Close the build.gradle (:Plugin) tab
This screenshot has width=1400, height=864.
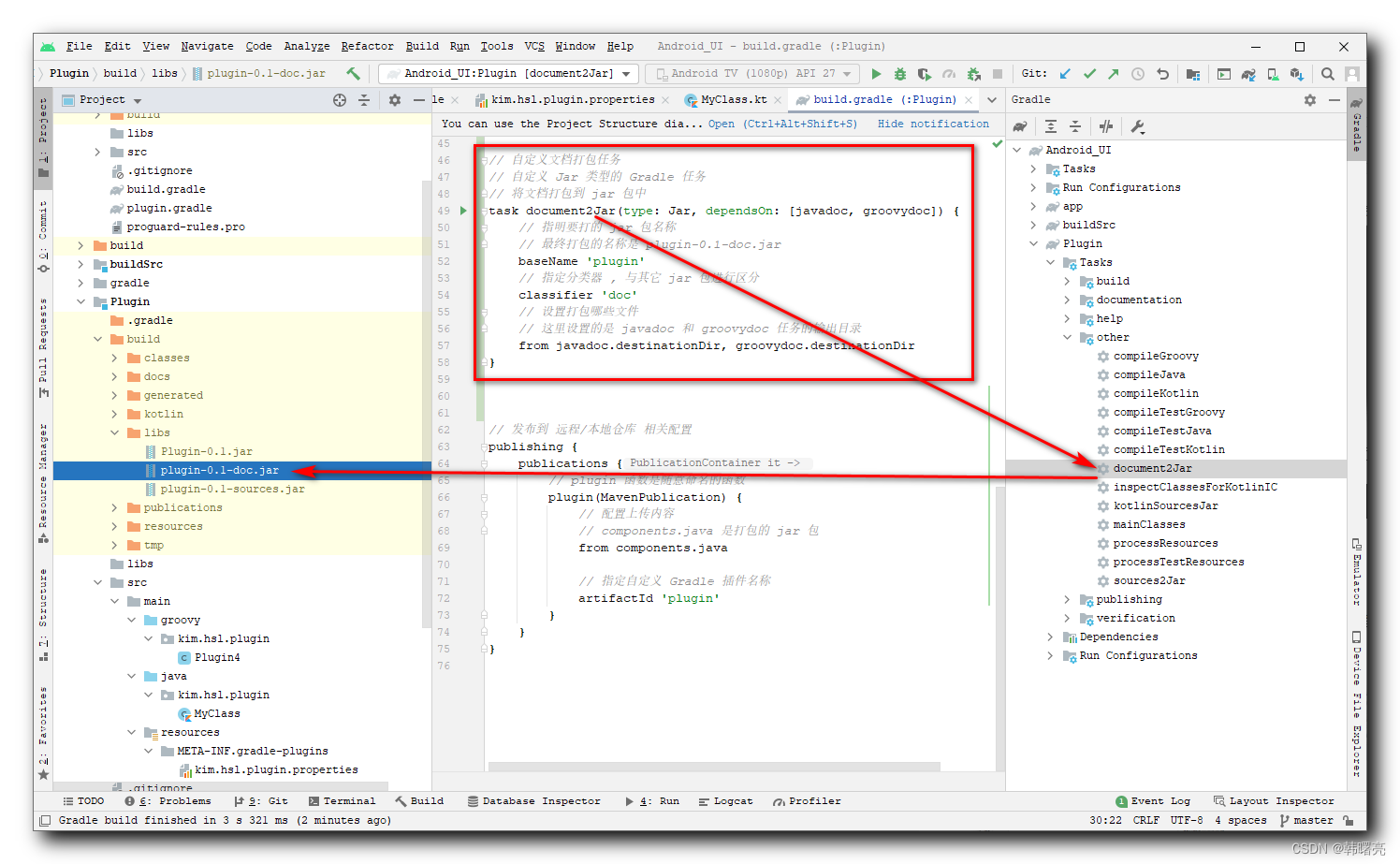[969, 99]
